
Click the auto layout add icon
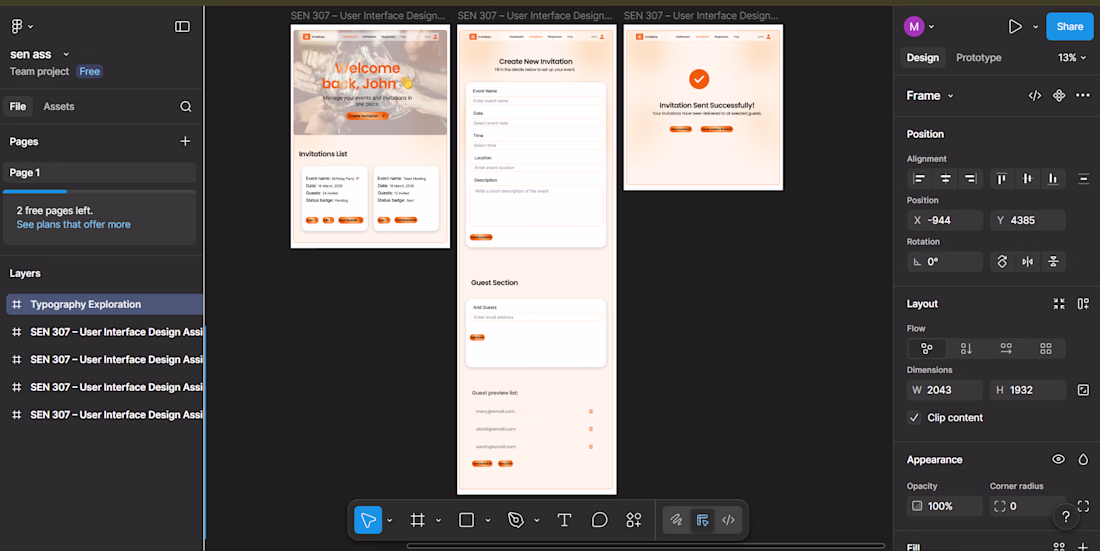(x=1083, y=304)
